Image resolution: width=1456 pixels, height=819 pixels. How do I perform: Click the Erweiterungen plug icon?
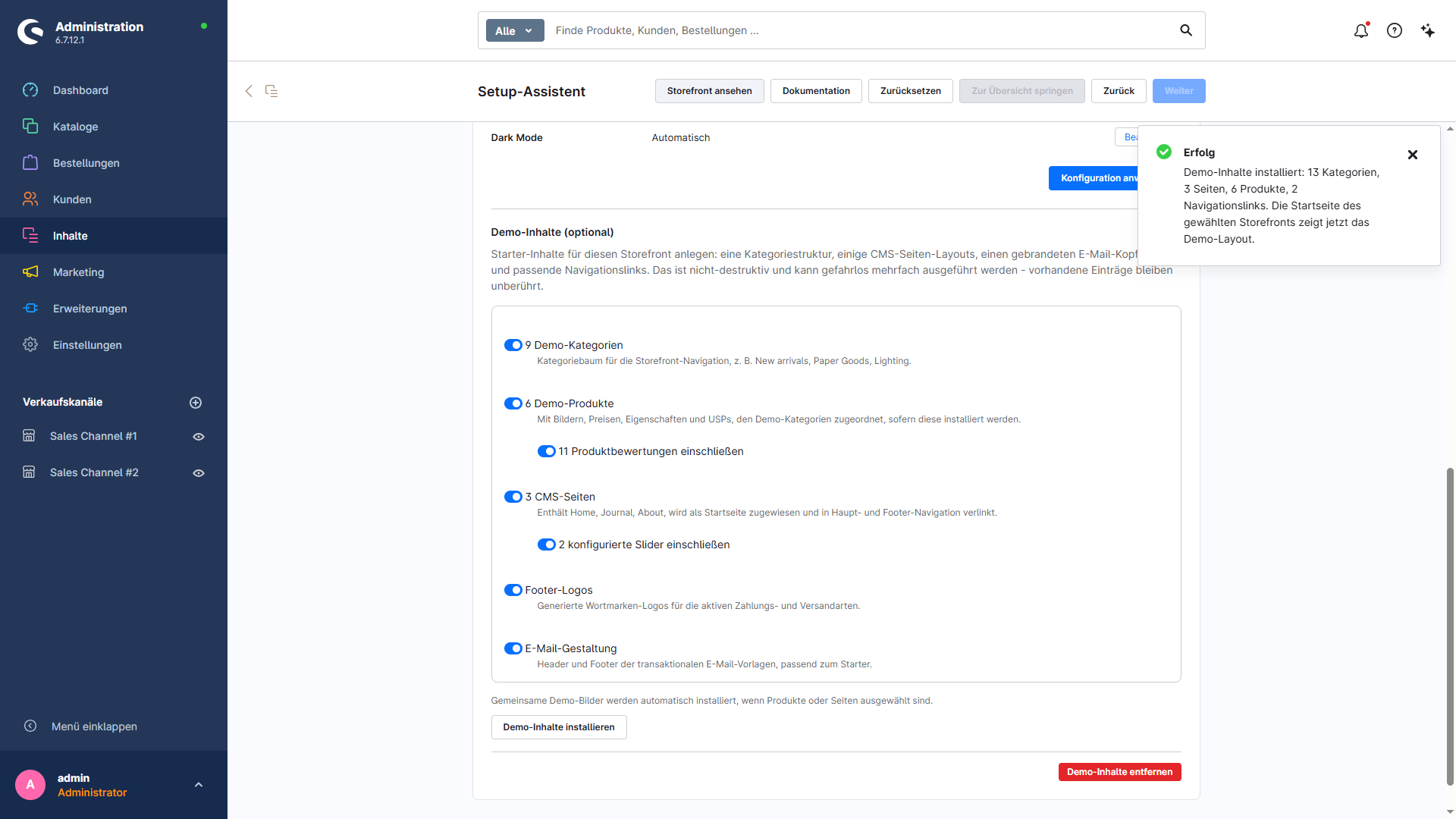click(30, 309)
